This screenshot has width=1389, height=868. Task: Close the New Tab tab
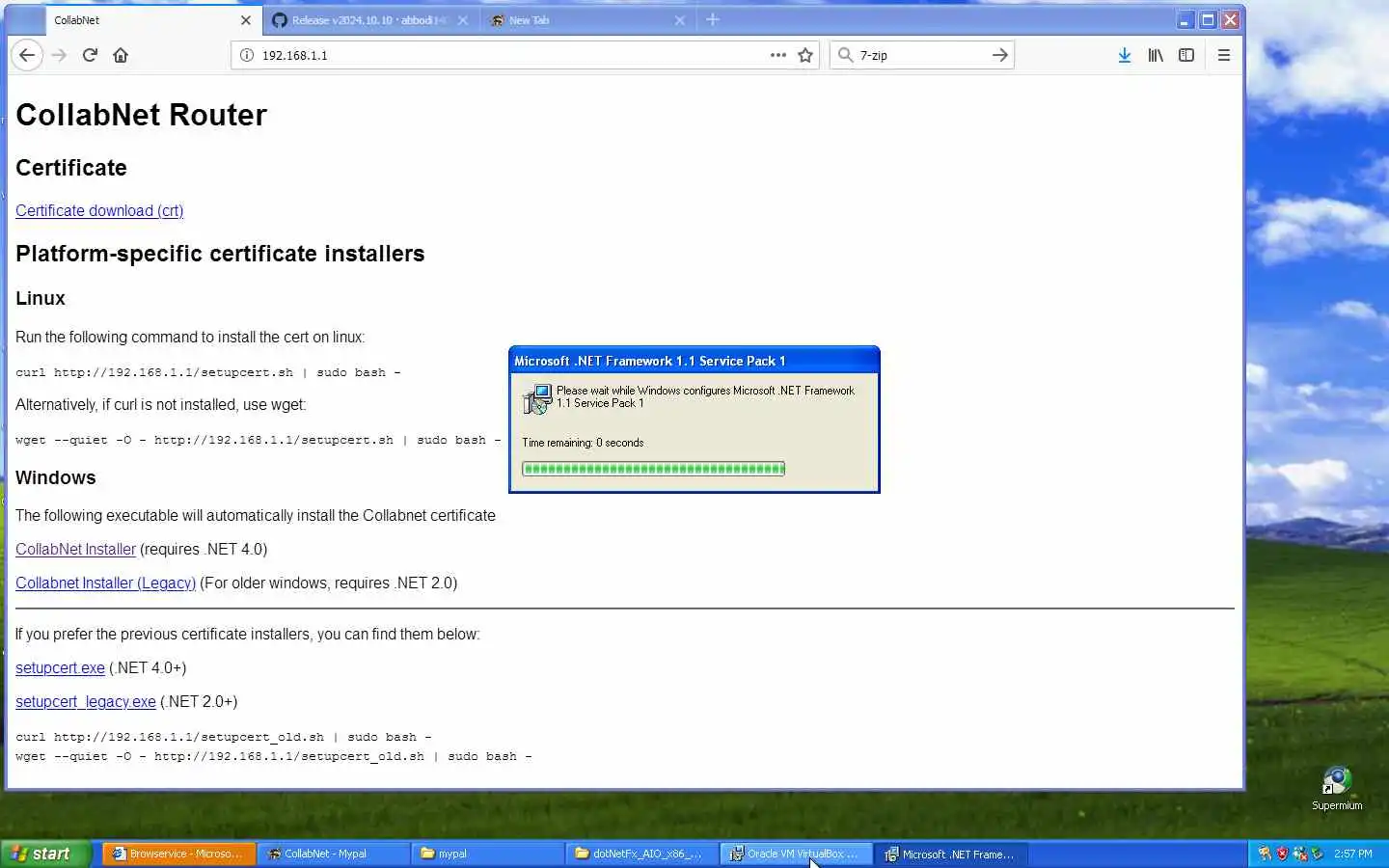(680, 20)
